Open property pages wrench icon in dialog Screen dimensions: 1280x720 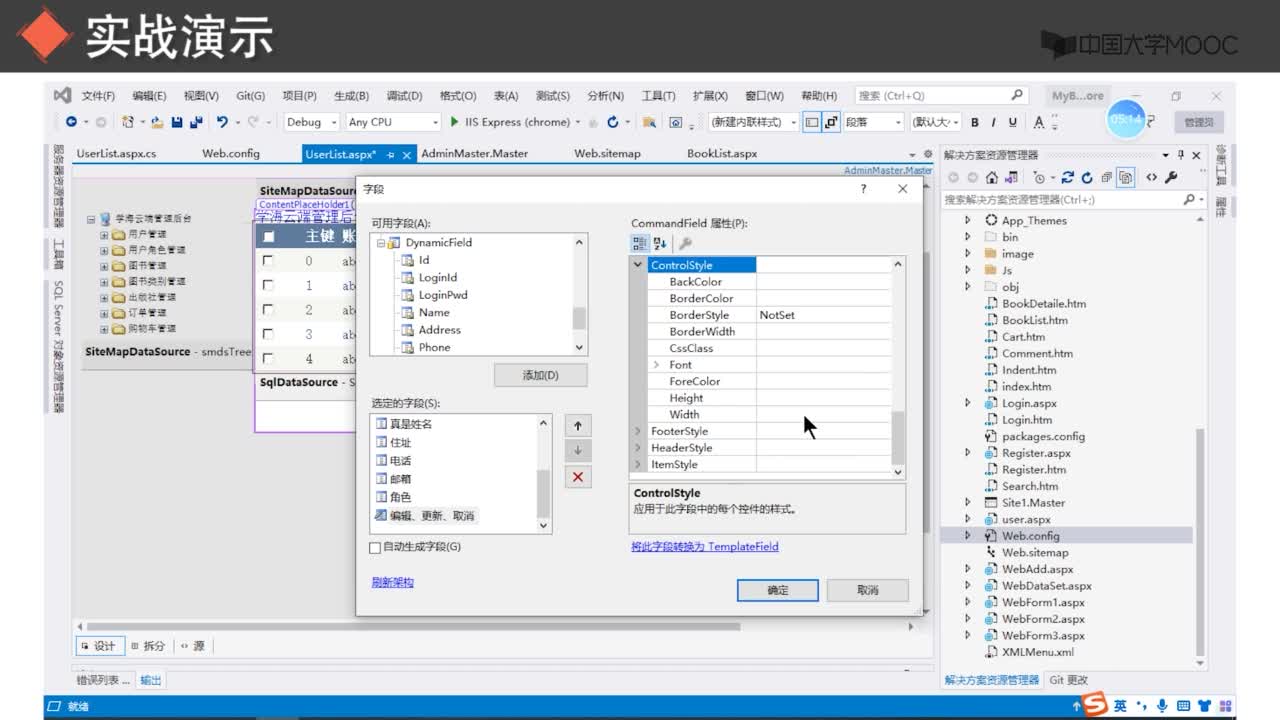point(685,243)
